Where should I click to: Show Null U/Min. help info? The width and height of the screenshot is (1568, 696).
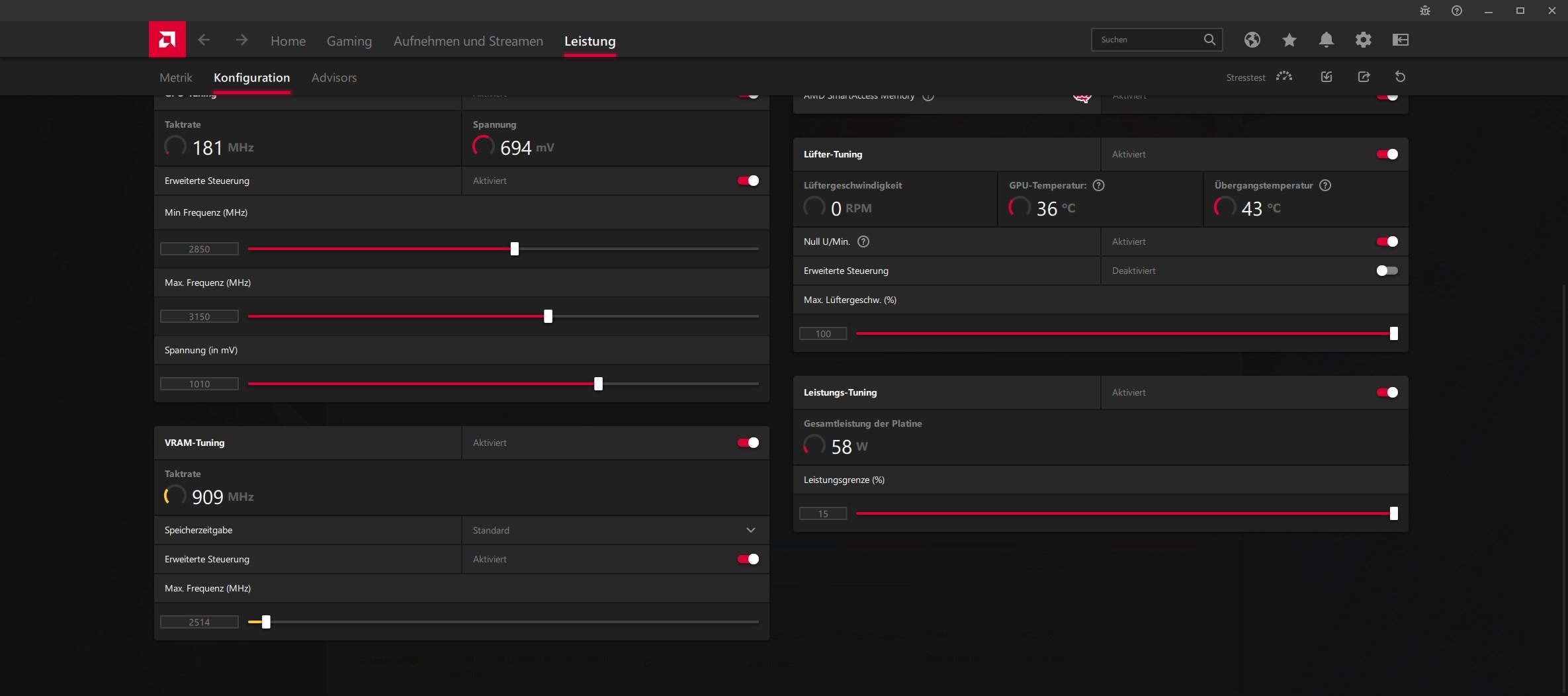863,241
